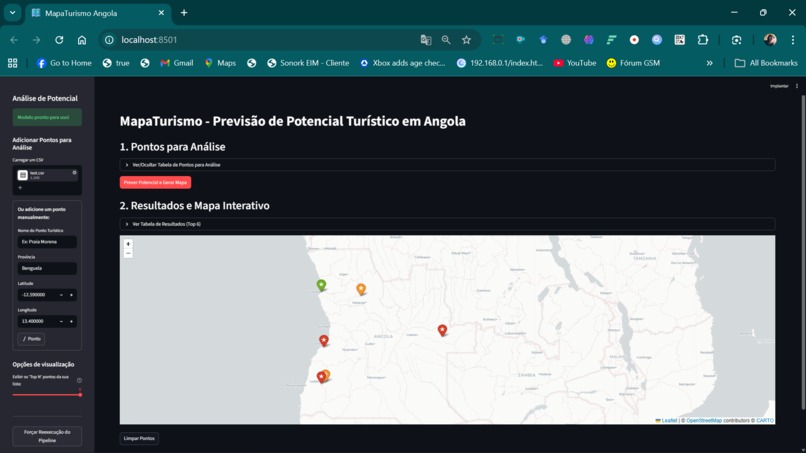View site information for localhost
This screenshot has width=806, height=453.
point(109,40)
